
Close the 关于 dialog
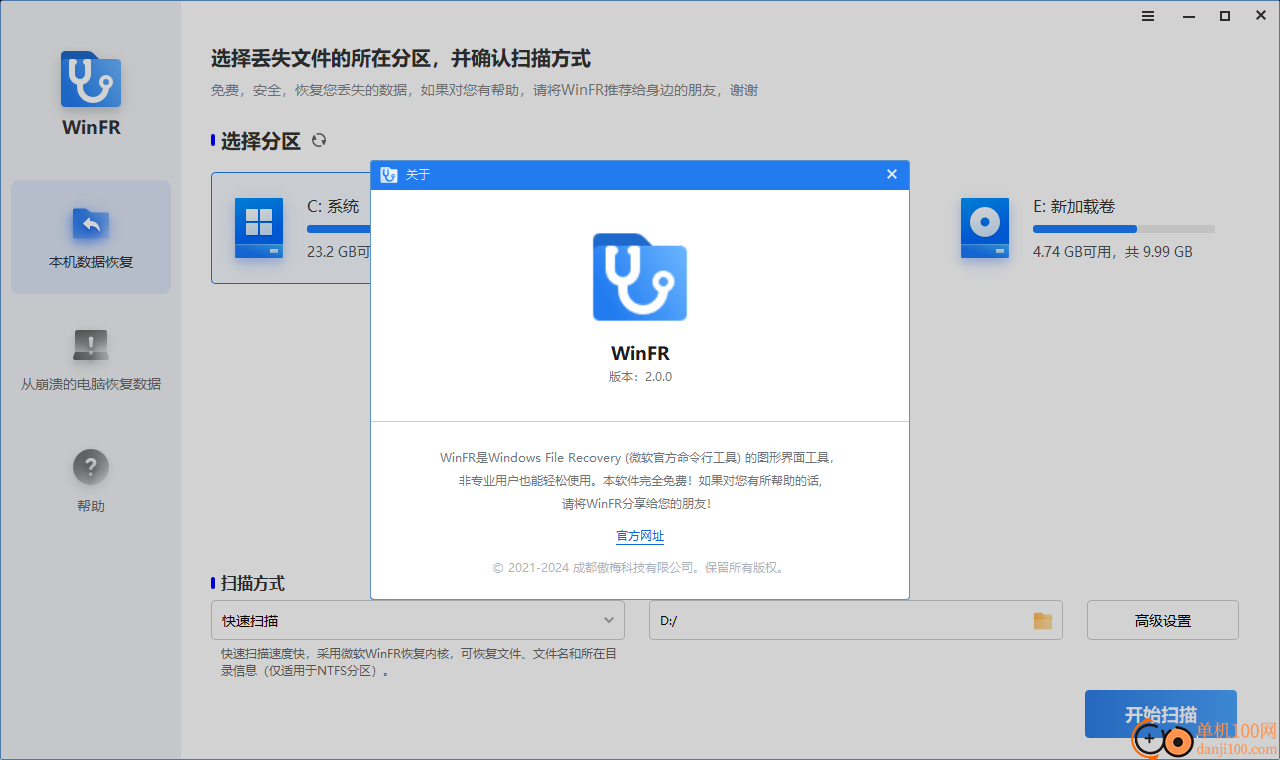click(892, 174)
